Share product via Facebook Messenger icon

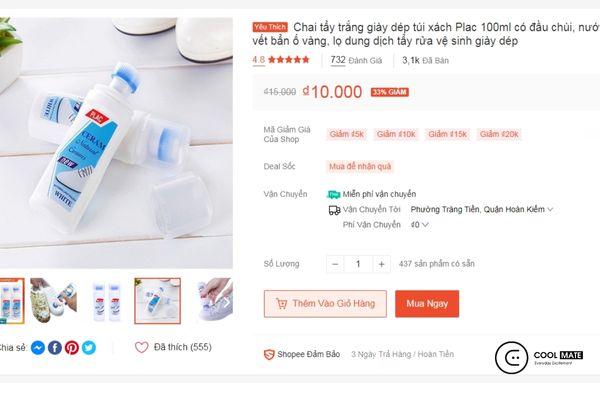pos(38,348)
